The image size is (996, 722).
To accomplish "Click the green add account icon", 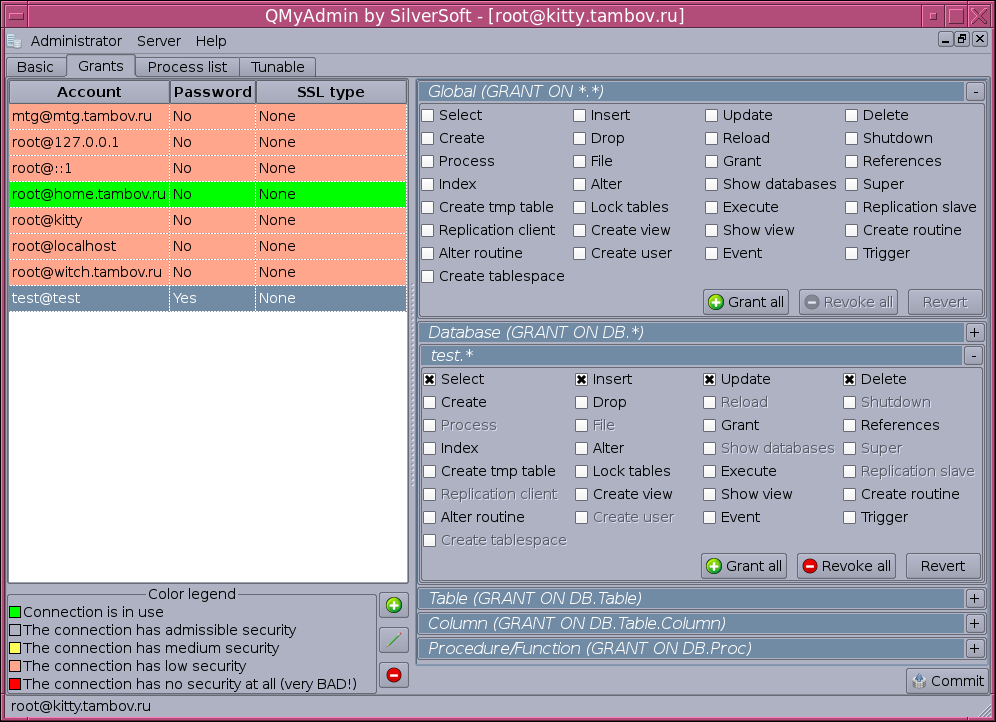I will tap(393, 605).
